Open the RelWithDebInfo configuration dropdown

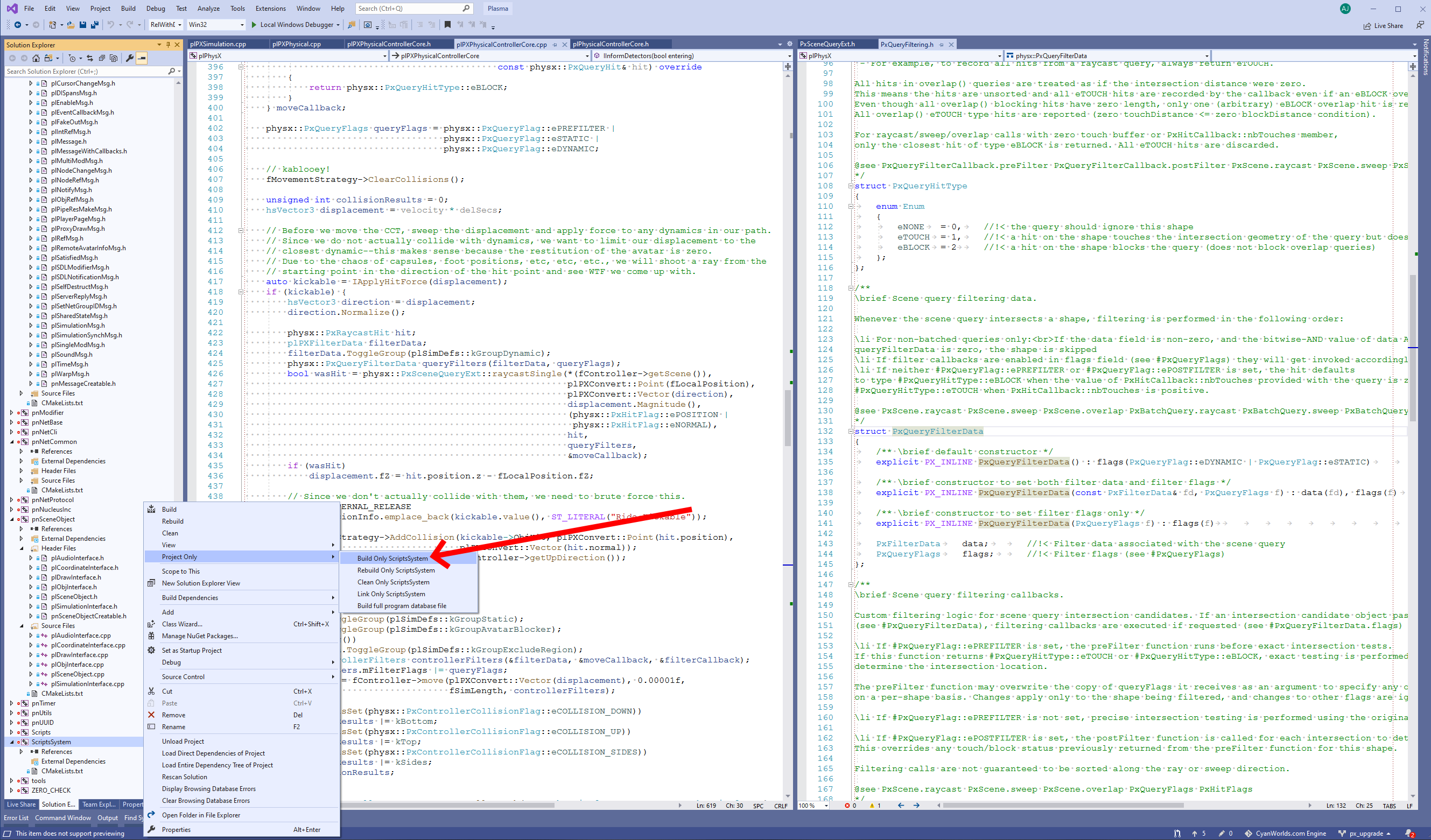click(165, 24)
